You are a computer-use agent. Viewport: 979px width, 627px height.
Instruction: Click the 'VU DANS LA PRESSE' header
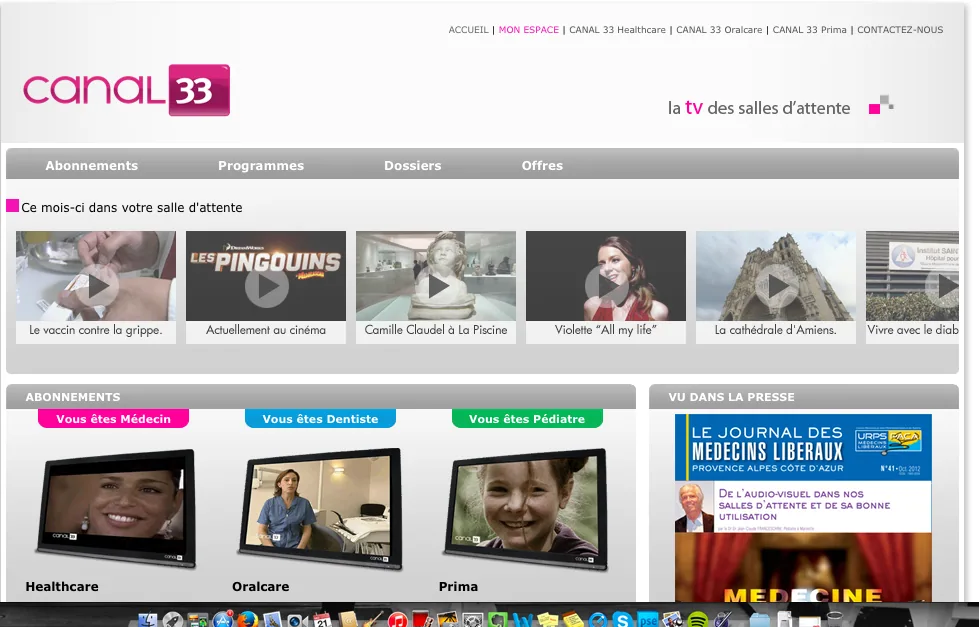pyautogui.click(x=804, y=397)
